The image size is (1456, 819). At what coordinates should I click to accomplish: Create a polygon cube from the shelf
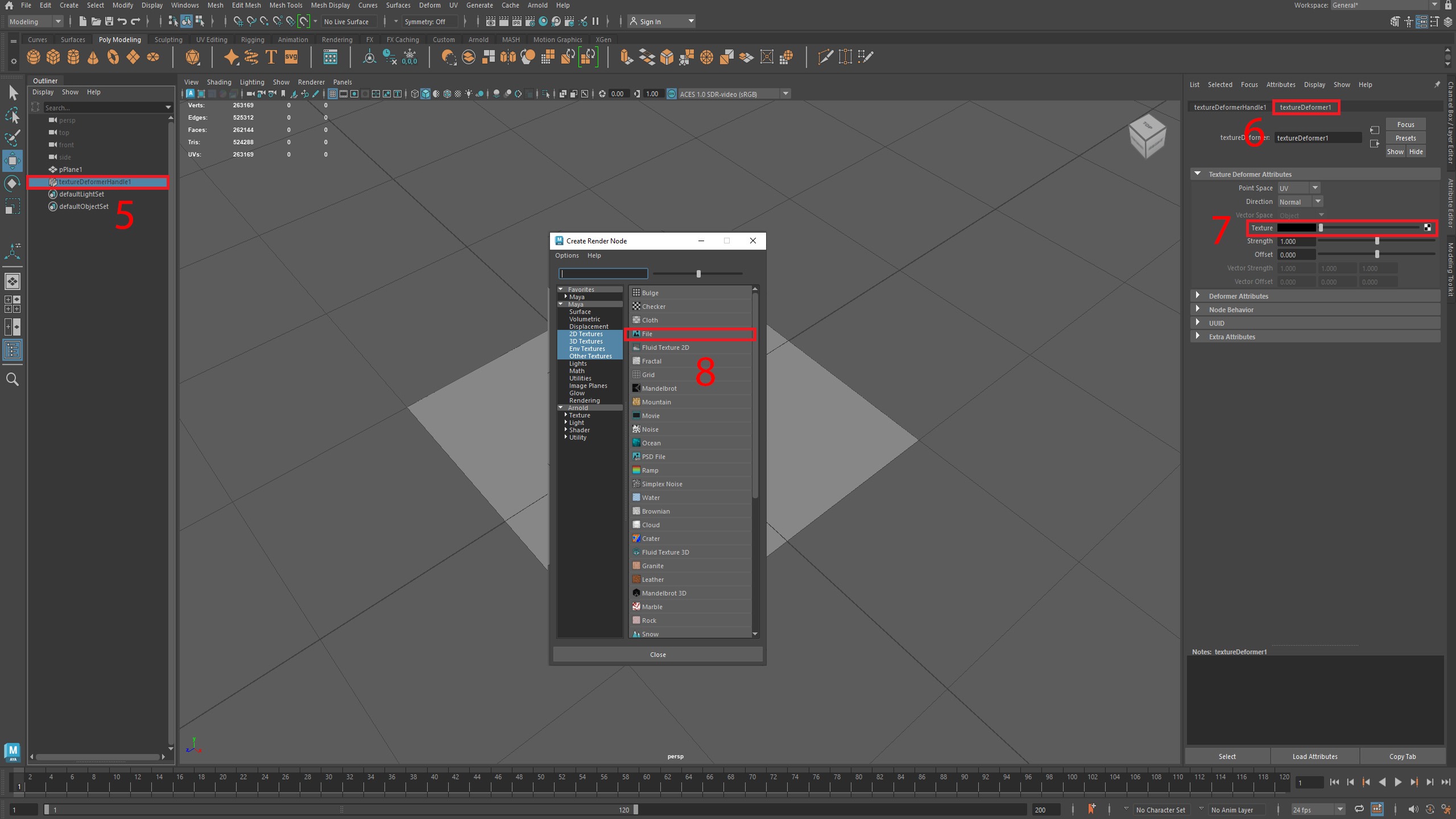[x=53, y=57]
